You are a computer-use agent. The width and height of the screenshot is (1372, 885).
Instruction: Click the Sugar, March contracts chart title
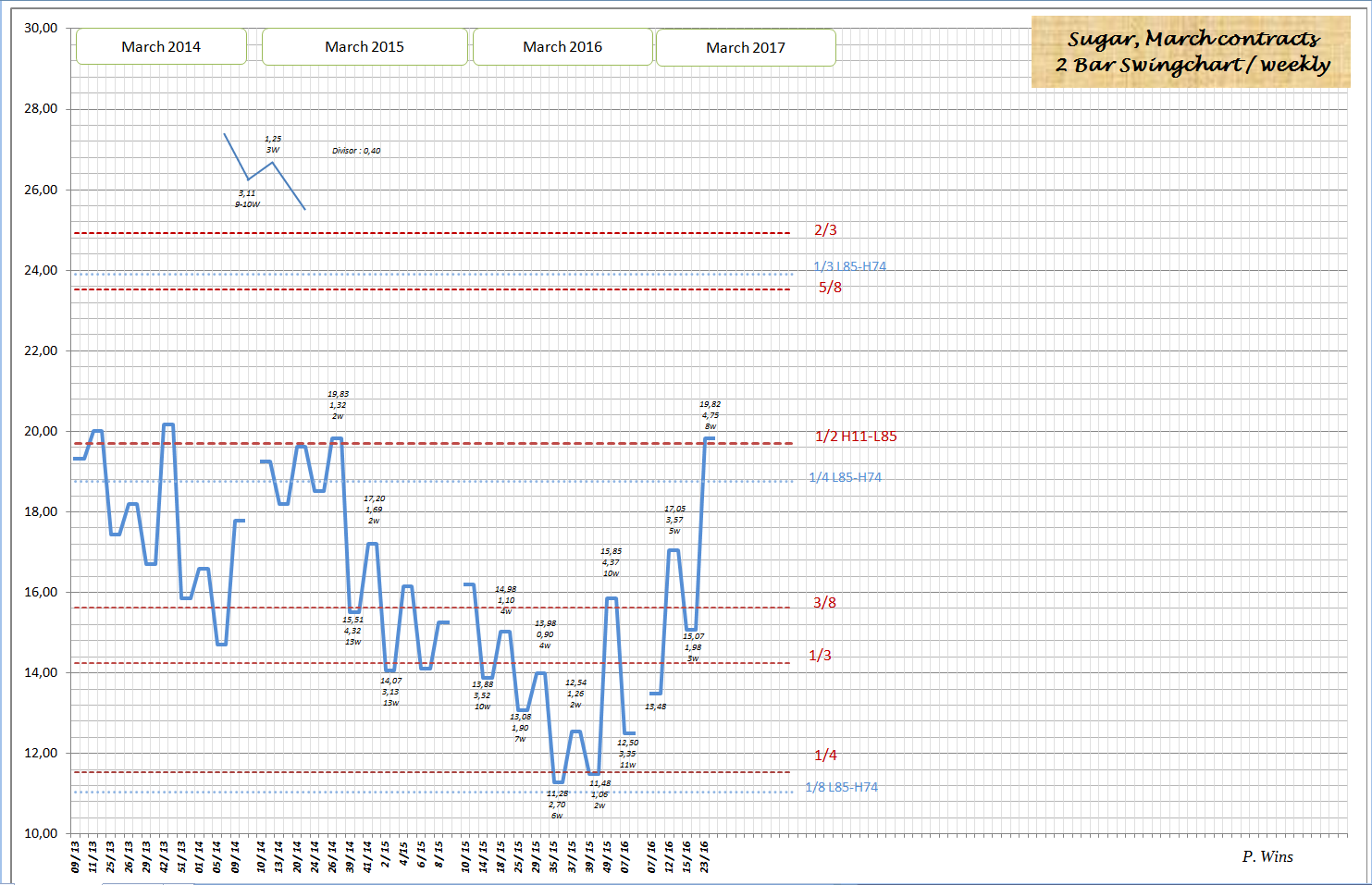click(1191, 52)
